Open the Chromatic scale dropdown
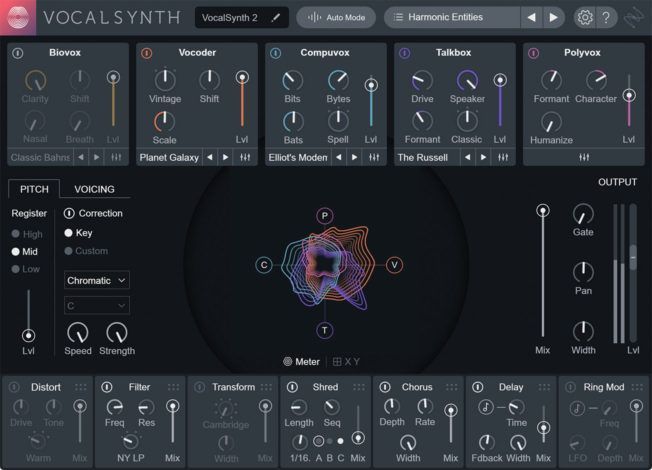The height and width of the screenshot is (470, 652). pos(96,280)
